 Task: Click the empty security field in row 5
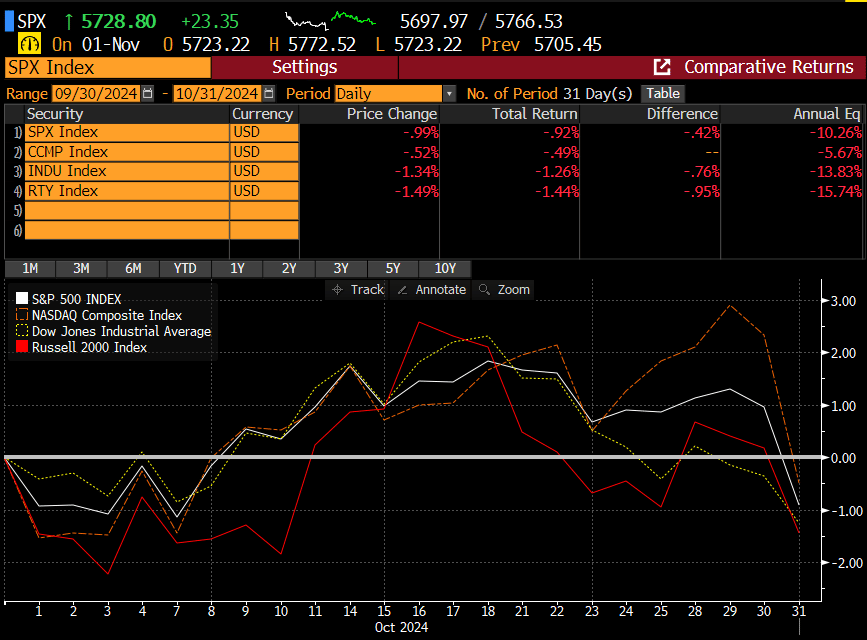pyautogui.click(x=127, y=211)
